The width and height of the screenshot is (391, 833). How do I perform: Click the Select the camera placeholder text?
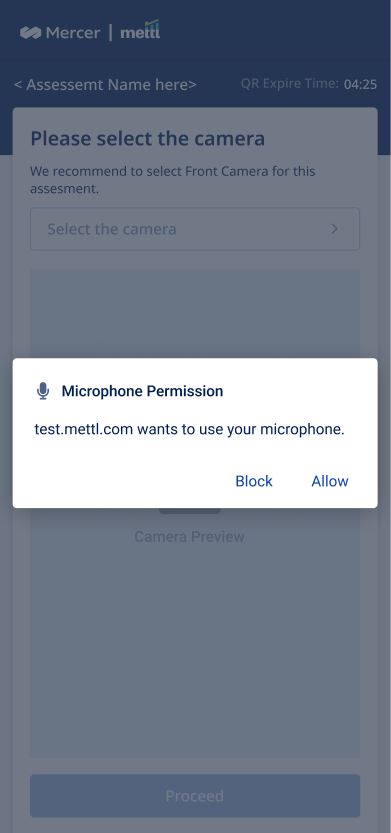coord(112,229)
